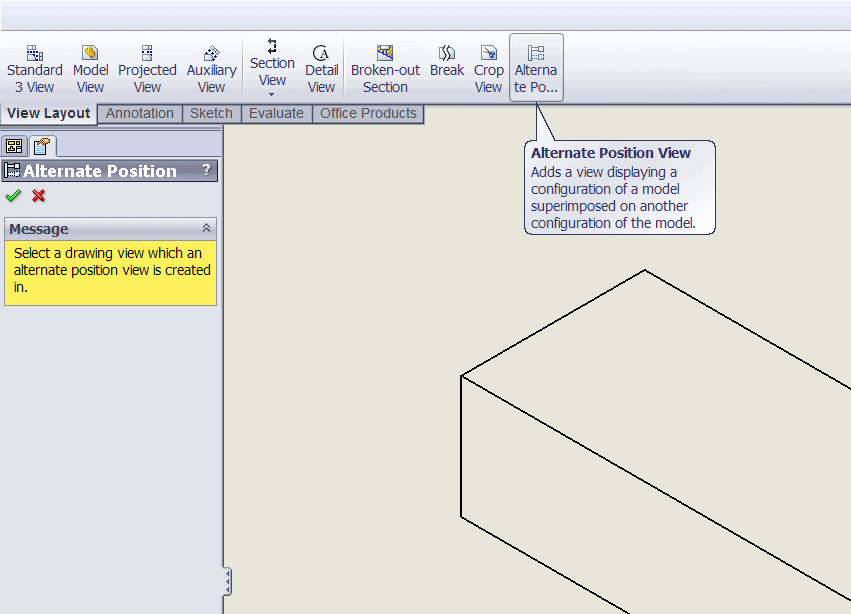Insert a Projected View
Screen dimensions: 851x614
147,68
